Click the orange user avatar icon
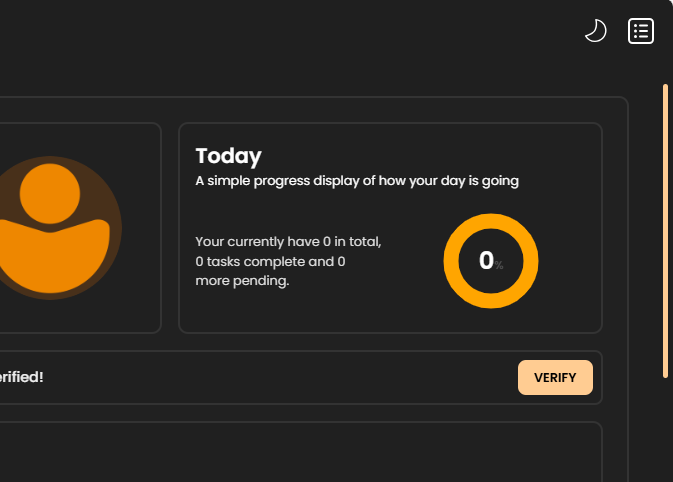The width and height of the screenshot is (673, 482). 50,228
